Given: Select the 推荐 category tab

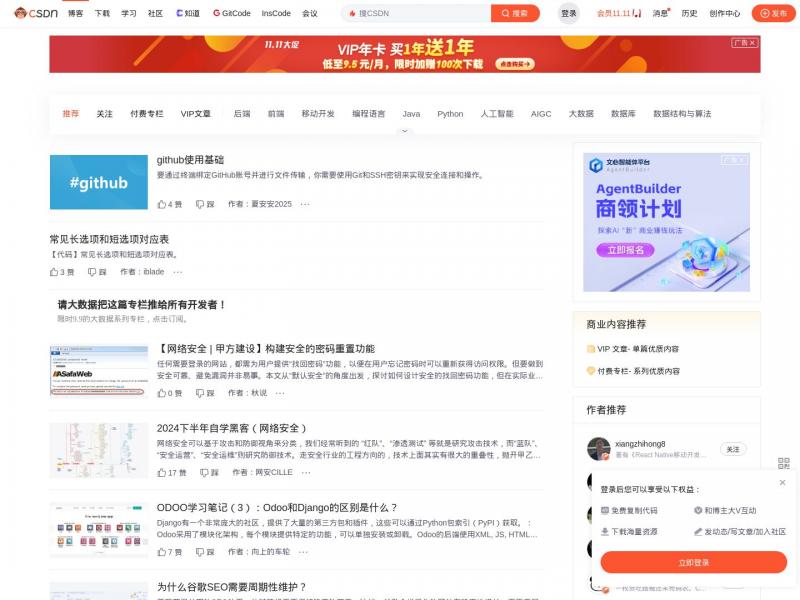Looking at the screenshot, I should click(71, 114).
